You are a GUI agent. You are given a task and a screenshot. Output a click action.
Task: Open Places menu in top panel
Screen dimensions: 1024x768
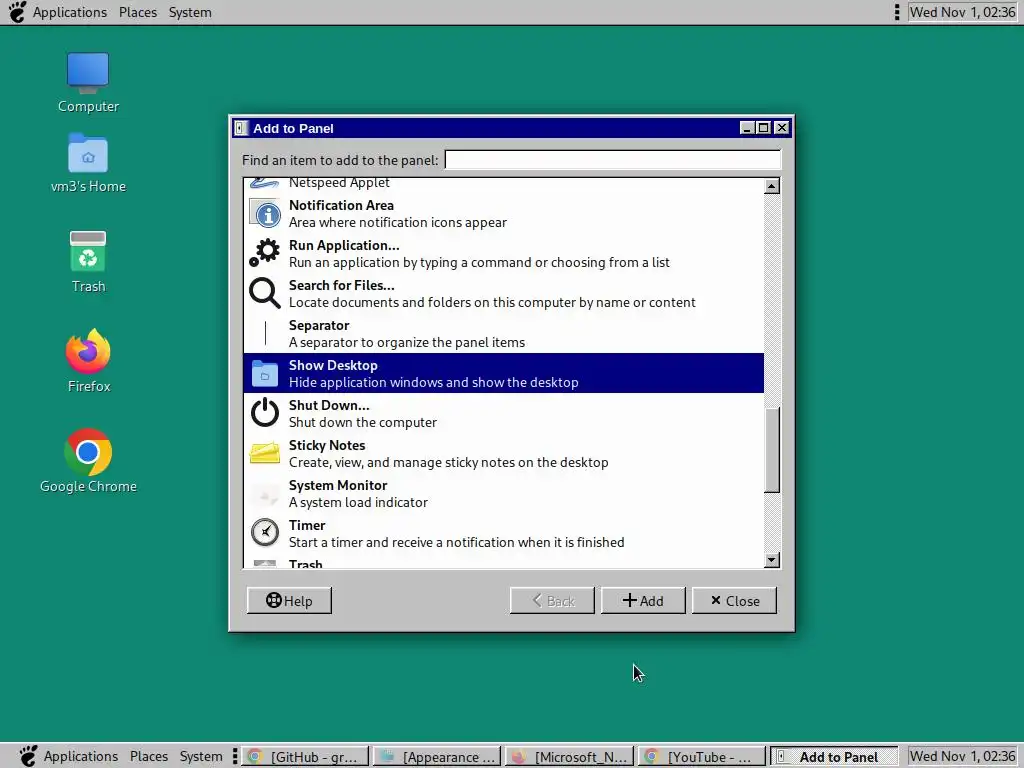click(x=138, y=12)
